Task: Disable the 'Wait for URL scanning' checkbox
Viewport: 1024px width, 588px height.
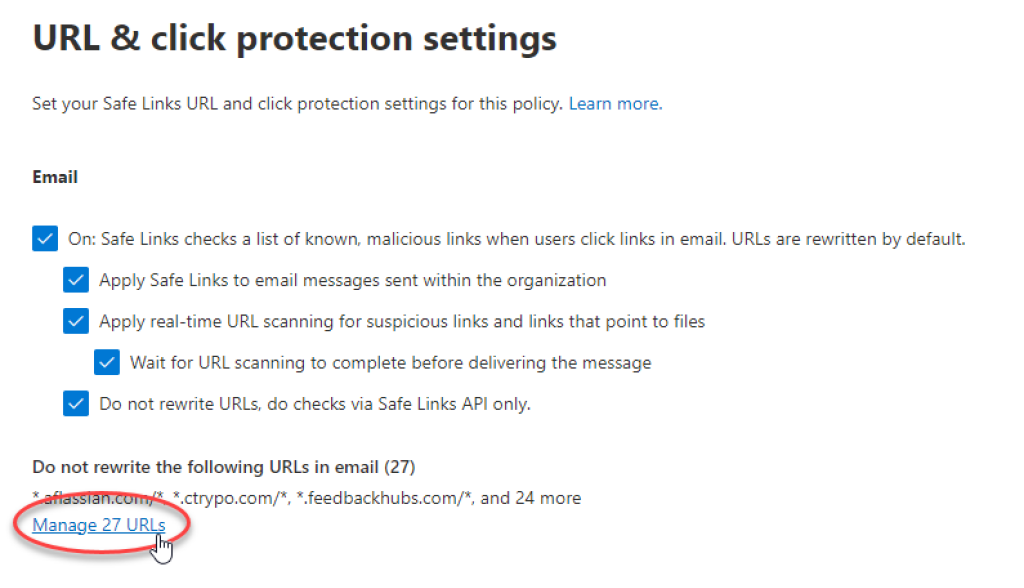Action: tap(107, 362)
